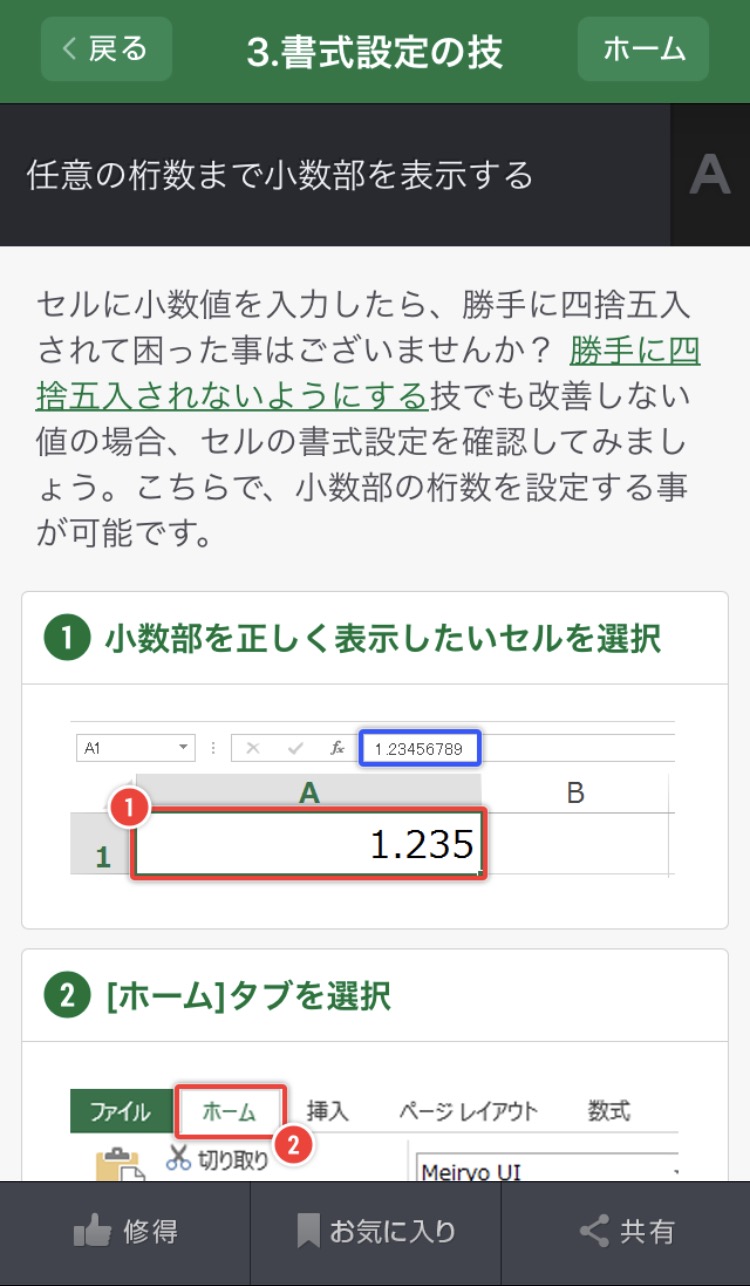The width and height of the screenshot is (750, 1286).
Task: Go to ホーム via the header button
Action: point(643,49)
